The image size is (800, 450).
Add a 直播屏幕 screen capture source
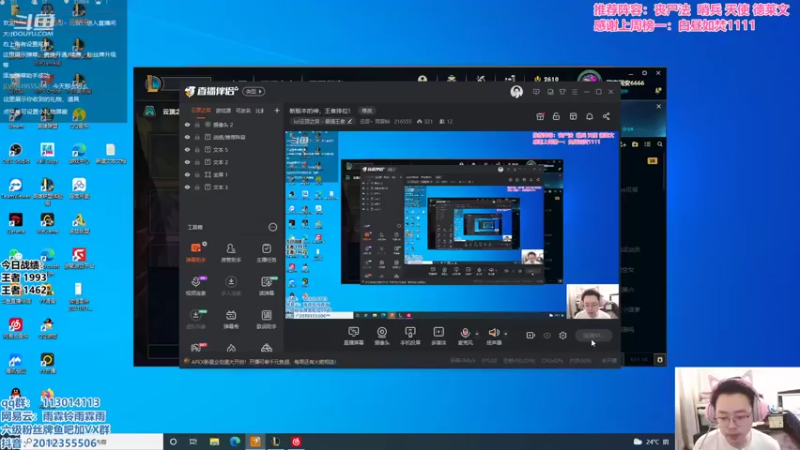tap(354, 336)
